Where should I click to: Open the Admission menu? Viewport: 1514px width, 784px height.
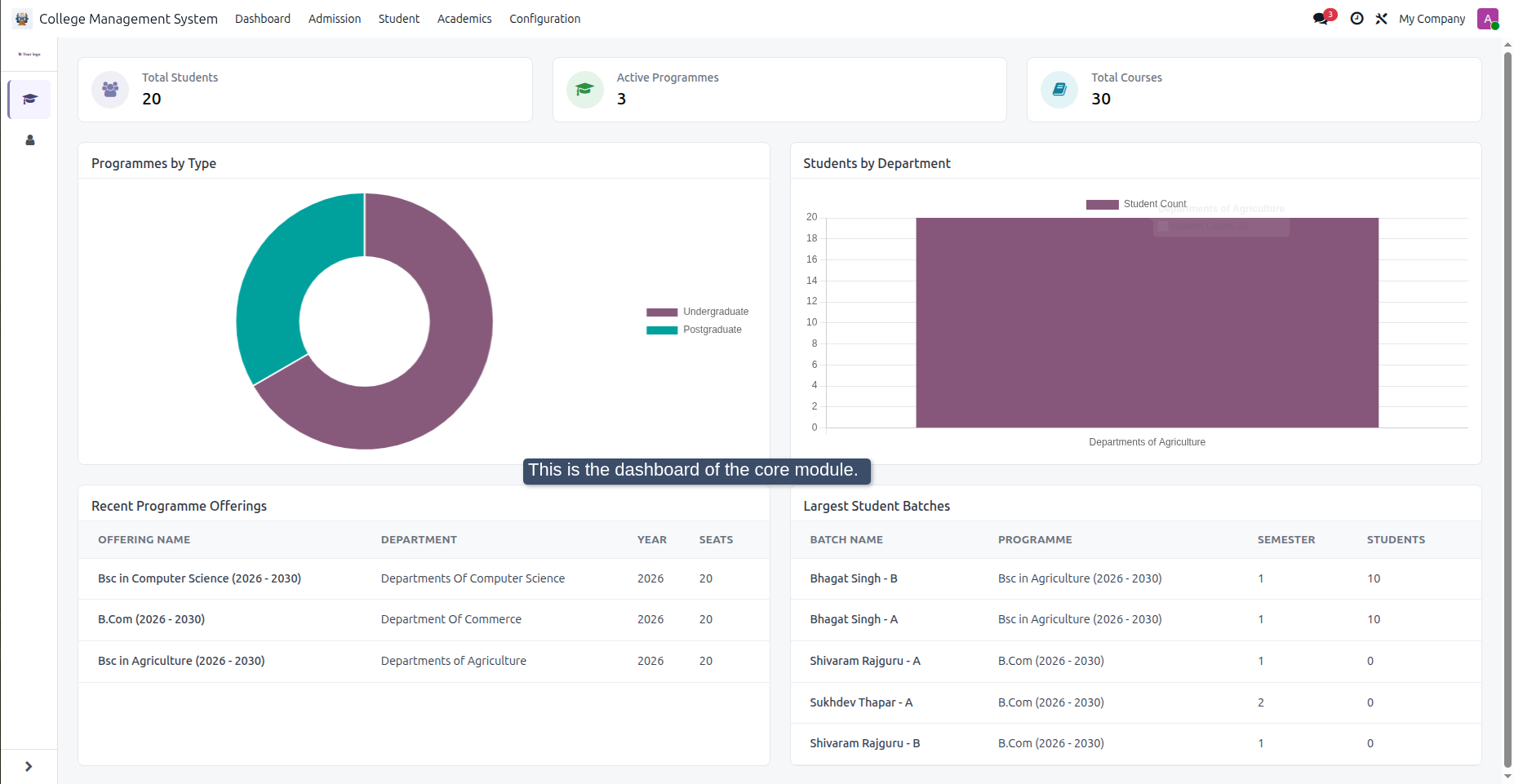point(335,19)
